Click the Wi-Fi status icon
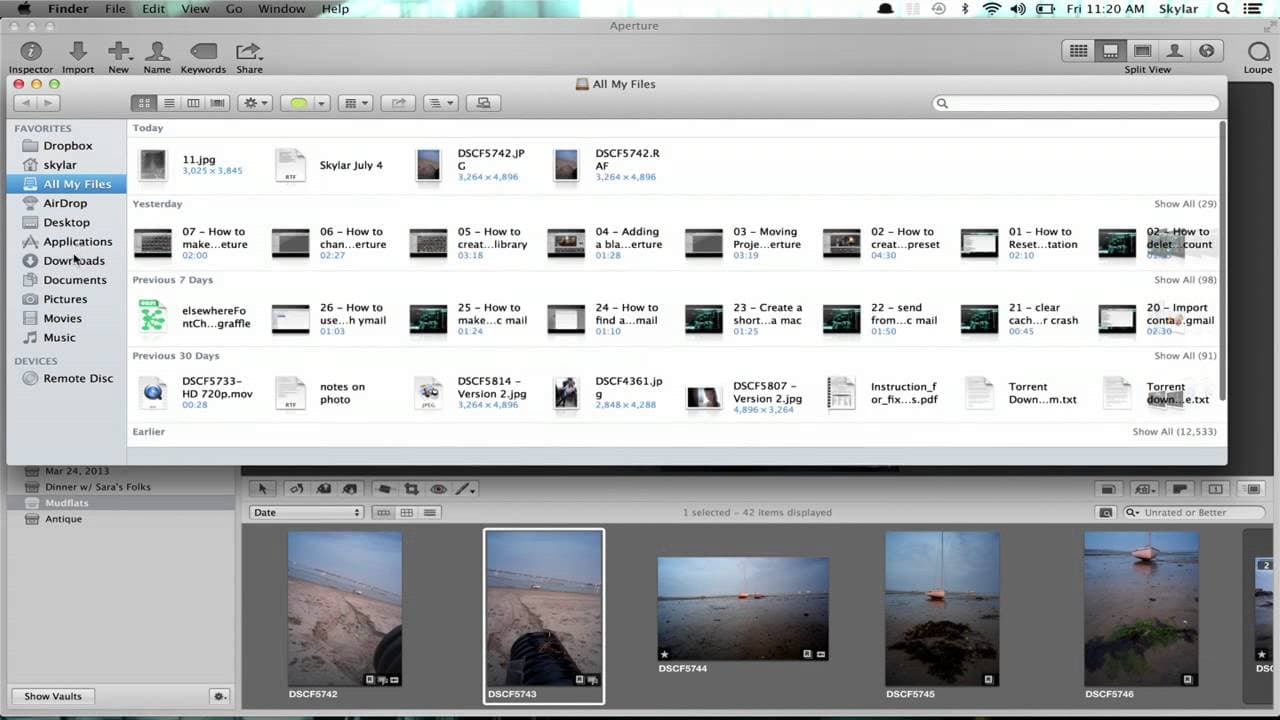Screen dimensions: 1280x720 pyautogui.click(x=991, y=9)
